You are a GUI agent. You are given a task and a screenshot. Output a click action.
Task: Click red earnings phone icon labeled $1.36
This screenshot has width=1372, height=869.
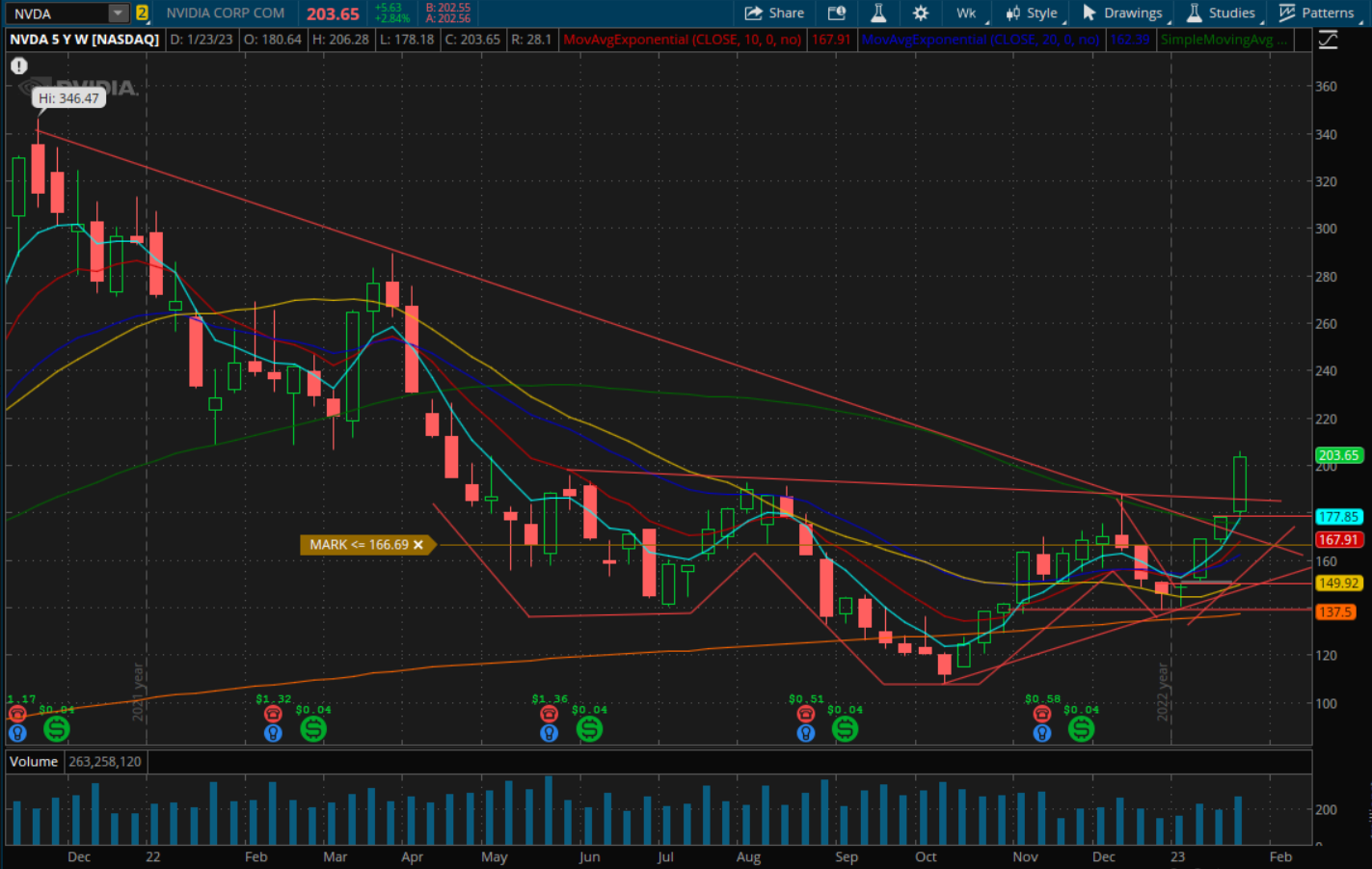tap(549, 714)
